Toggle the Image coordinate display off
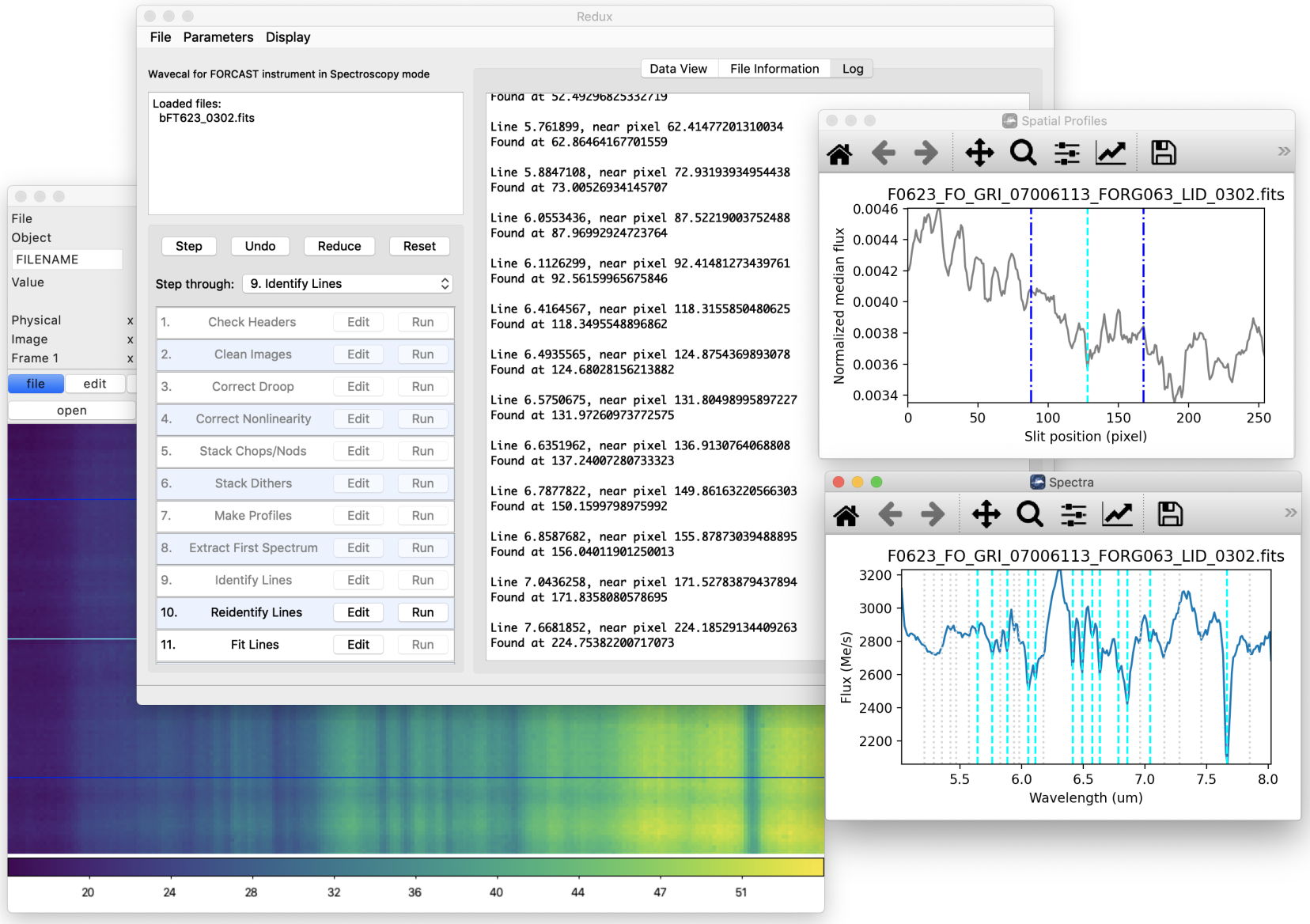This screenshot has height=924, width=1310. (129, 339)
